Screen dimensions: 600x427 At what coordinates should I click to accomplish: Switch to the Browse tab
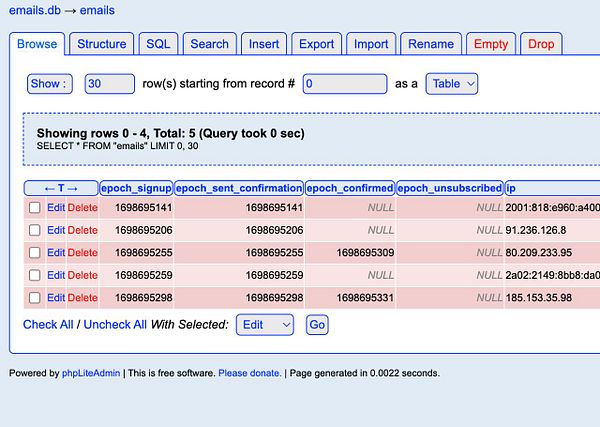point(37,44)
